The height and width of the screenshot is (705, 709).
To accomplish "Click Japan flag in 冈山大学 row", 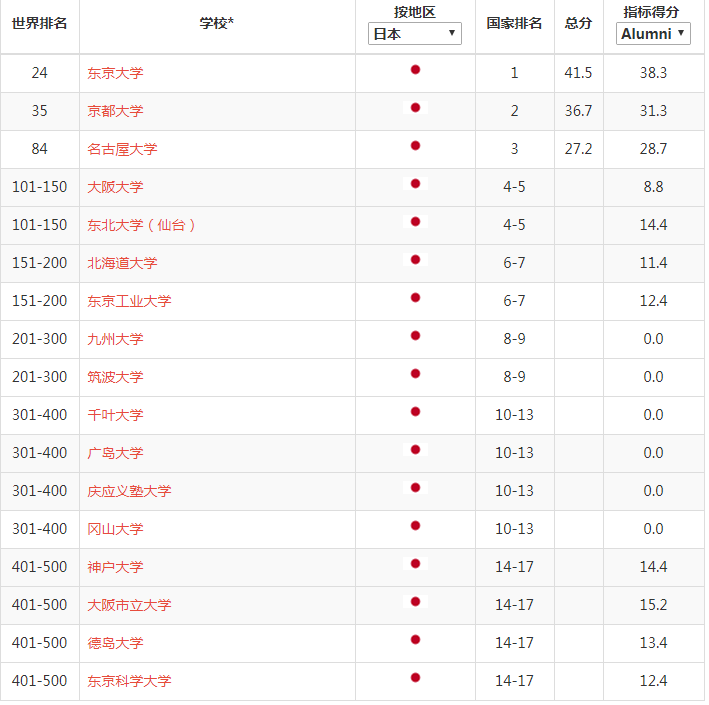I will coord(415,525).
